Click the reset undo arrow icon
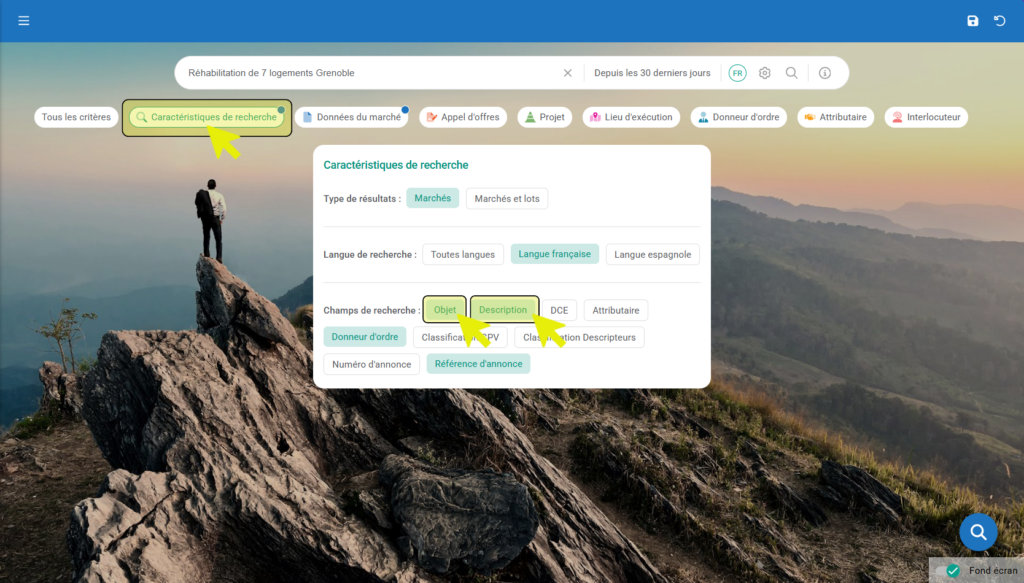Image resolution: width=1024 pixels, height=583 pixels. 999,21
